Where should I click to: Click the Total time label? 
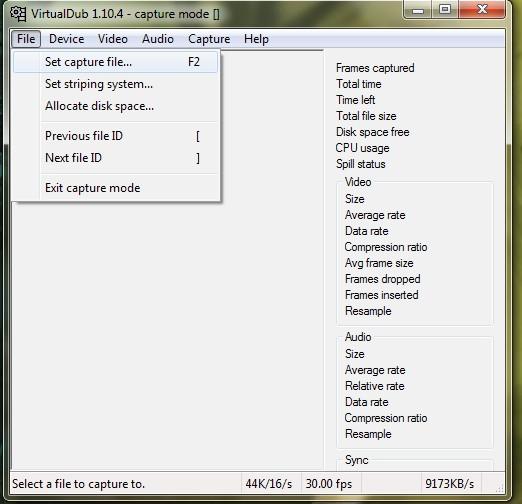(358, 84)
